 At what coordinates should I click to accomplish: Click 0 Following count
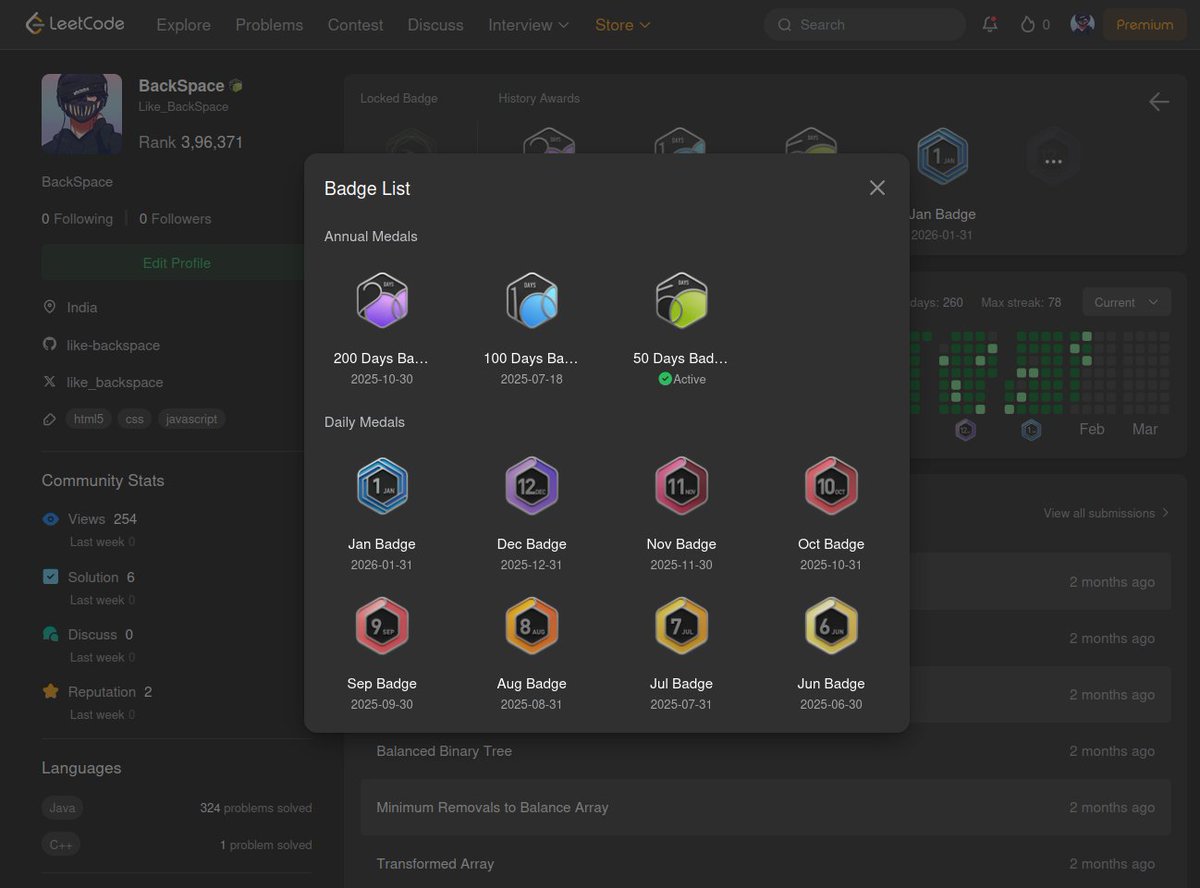click(x=77, y=219)
